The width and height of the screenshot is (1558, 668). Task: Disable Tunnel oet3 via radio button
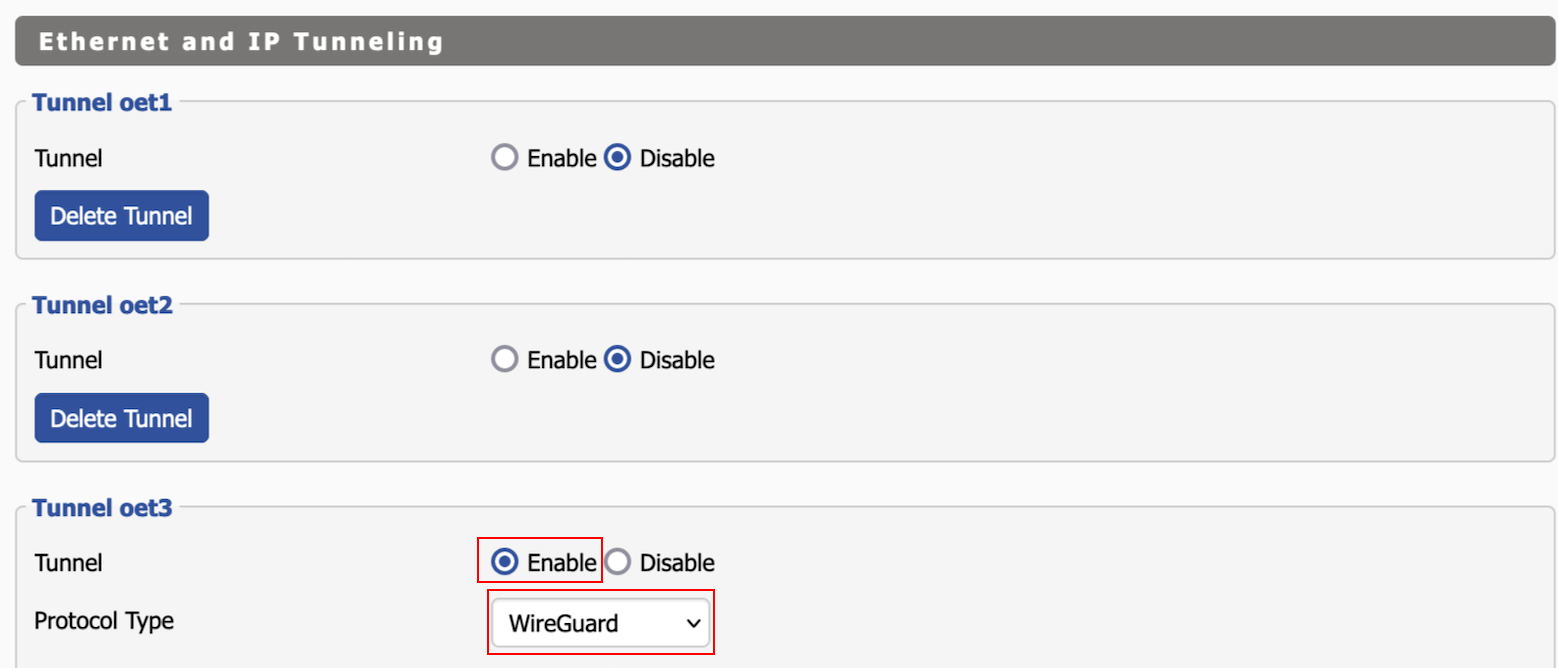click(x=618, y=562)
